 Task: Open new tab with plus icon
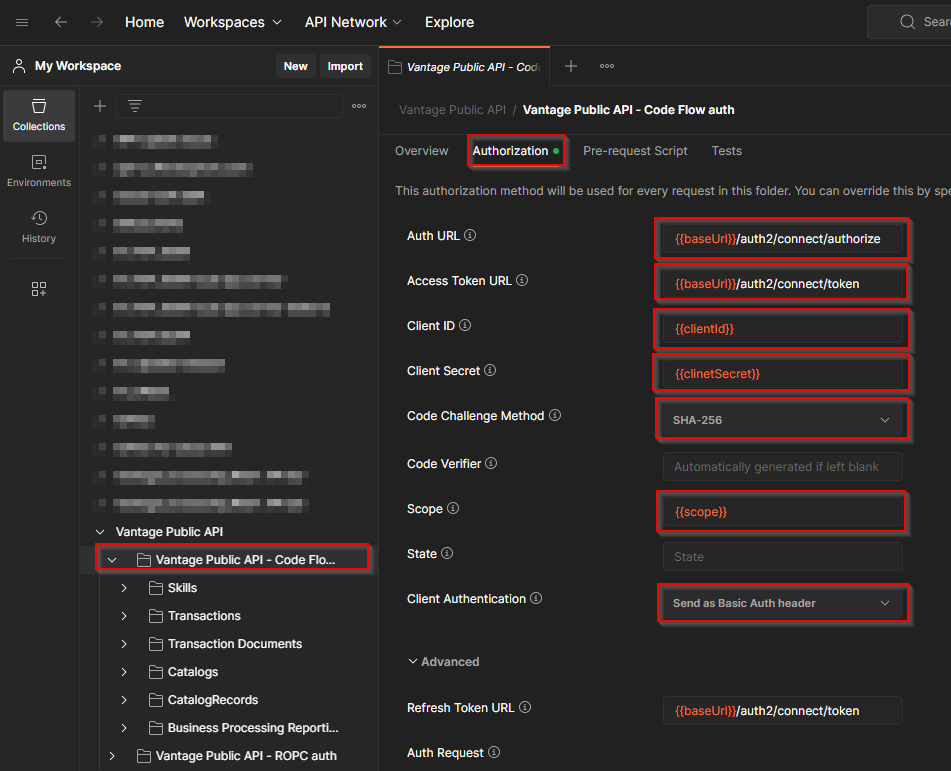(x=571, y=66)
